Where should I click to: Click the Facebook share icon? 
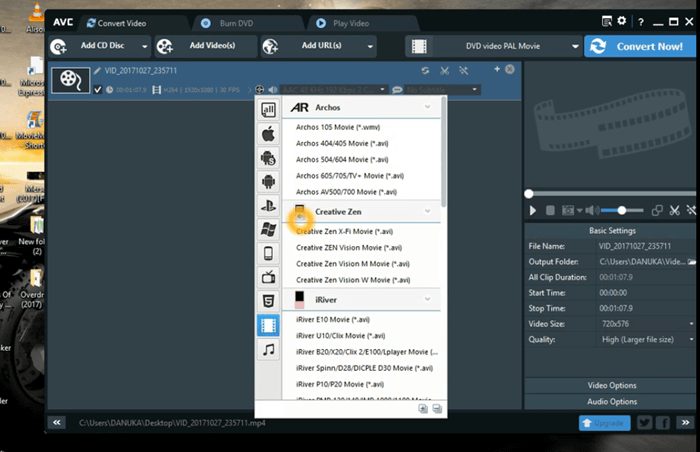click(x=663, y=423)
